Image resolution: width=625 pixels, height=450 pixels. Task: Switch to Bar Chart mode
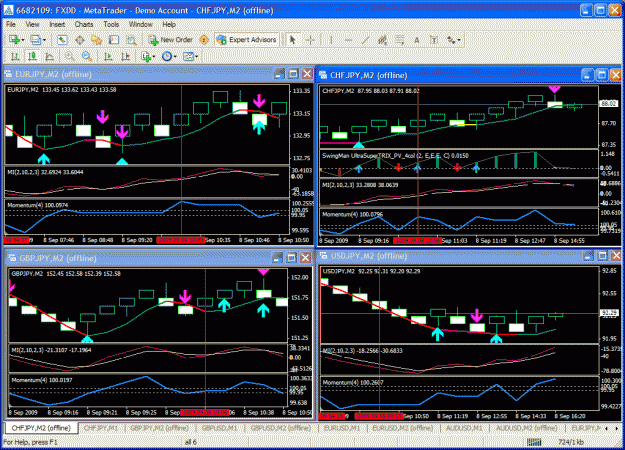pyautogui.click(x=15, y=57)
